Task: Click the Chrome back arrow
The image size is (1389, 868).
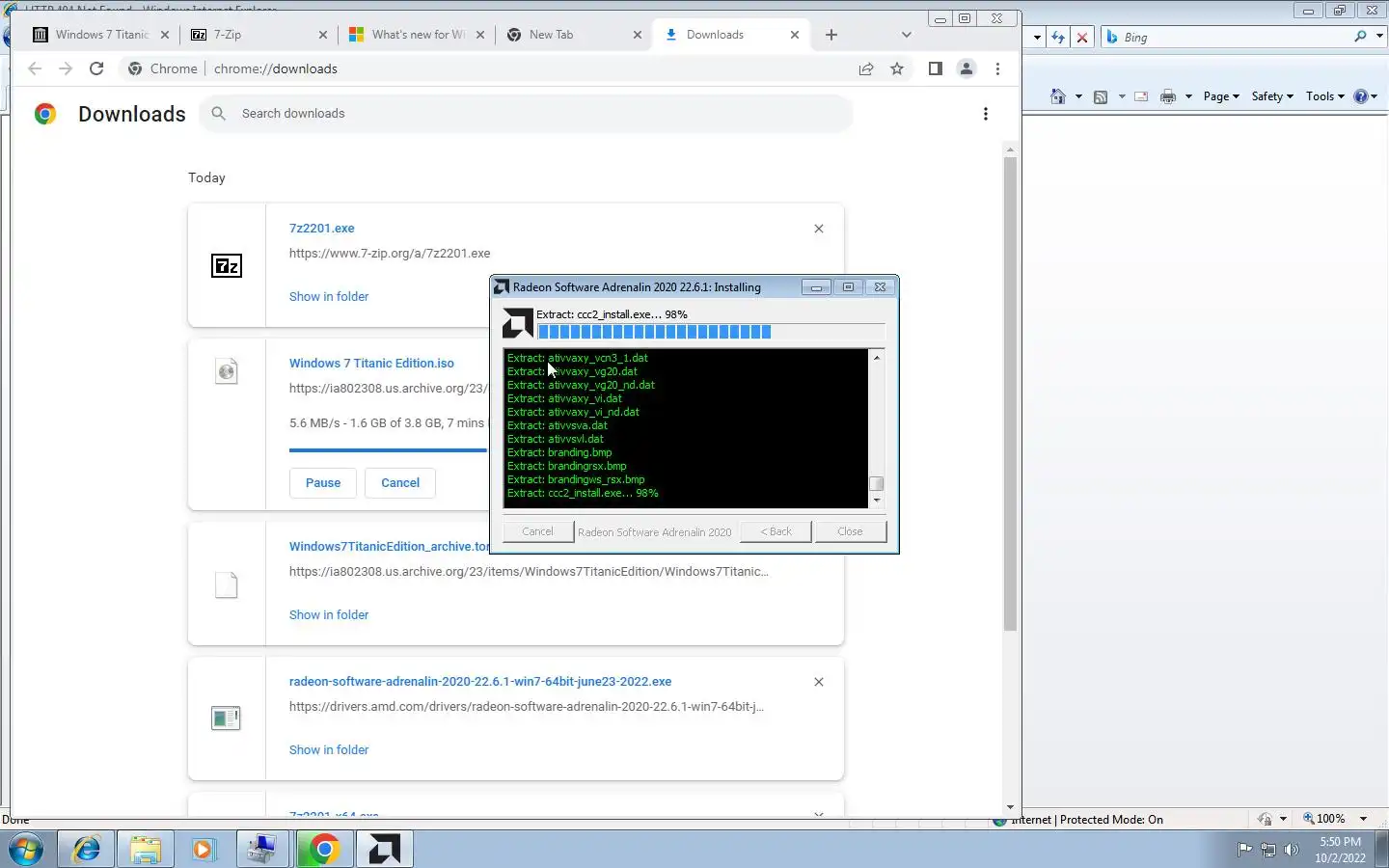Action: coord(35,68)
